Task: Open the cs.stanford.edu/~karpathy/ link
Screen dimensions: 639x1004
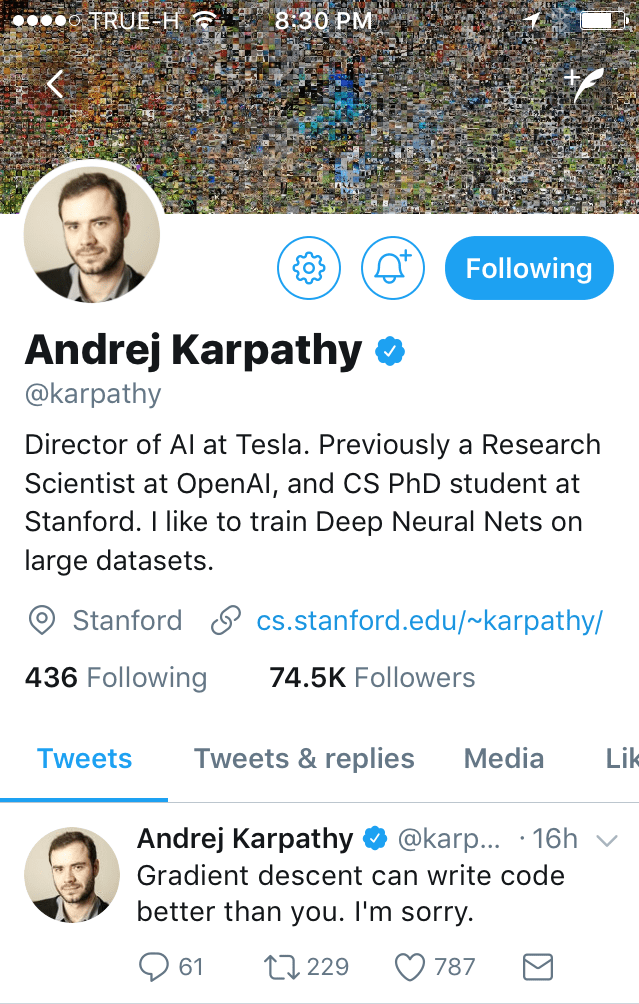Action: coord(429,621)
